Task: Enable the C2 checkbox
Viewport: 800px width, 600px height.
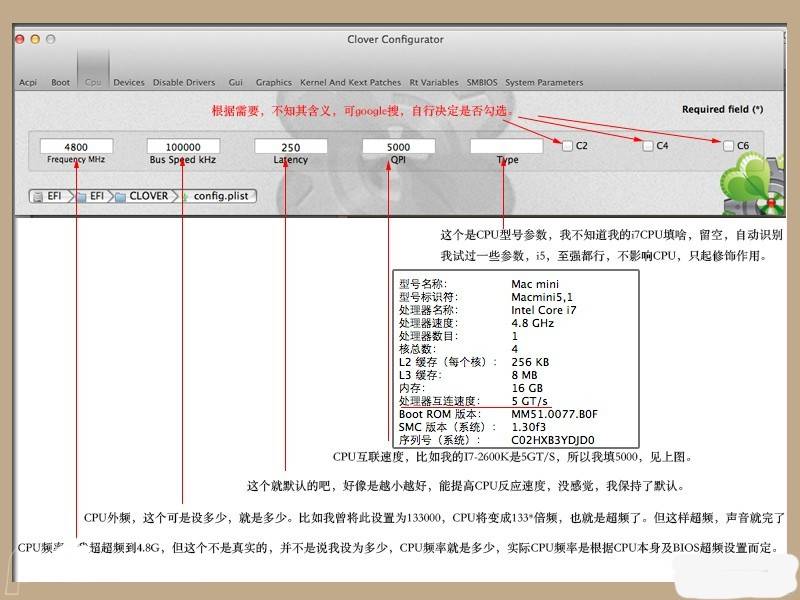Action: 568,146
